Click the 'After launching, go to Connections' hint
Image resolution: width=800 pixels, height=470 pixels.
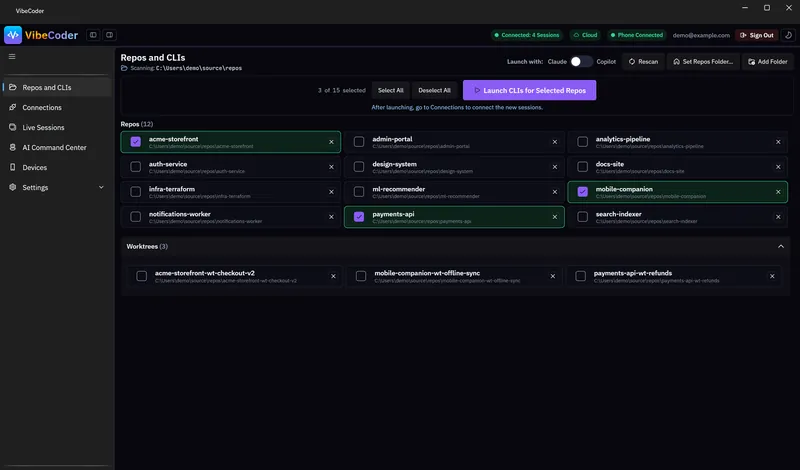tap(457, 107)
